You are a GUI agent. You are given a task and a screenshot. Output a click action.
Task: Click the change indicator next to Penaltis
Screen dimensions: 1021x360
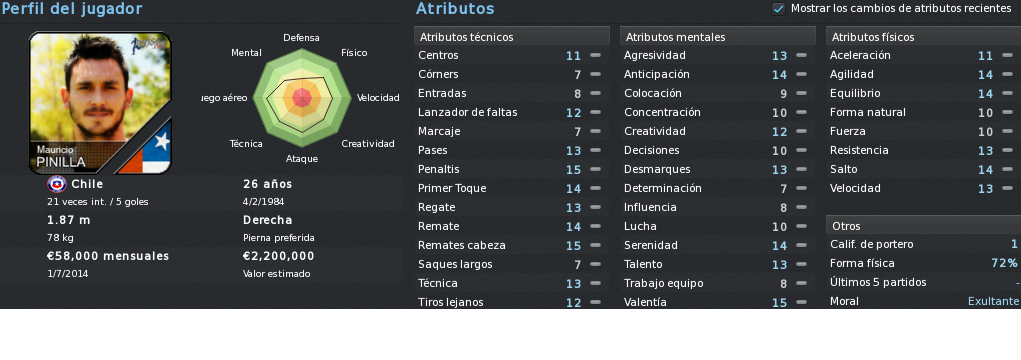point(595,169)
